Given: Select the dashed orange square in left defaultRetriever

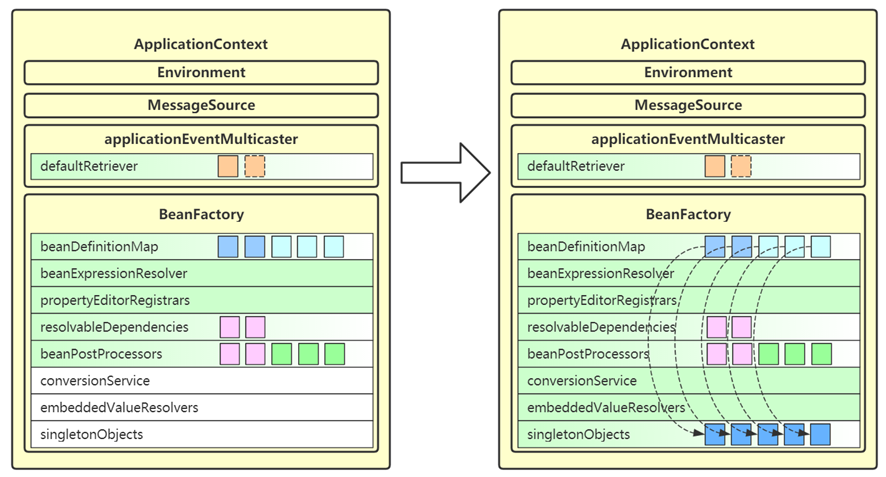Looking at the screenshot, I should click(255, 167).
